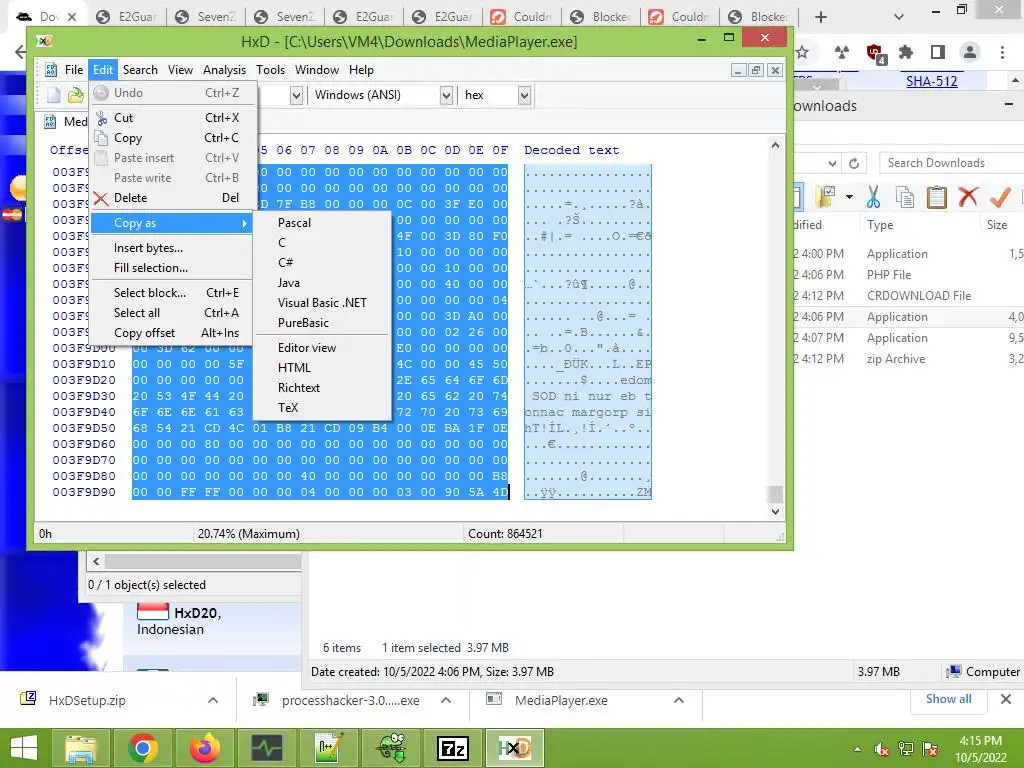Open Chrome side panel icon

[x=938, y=52]
